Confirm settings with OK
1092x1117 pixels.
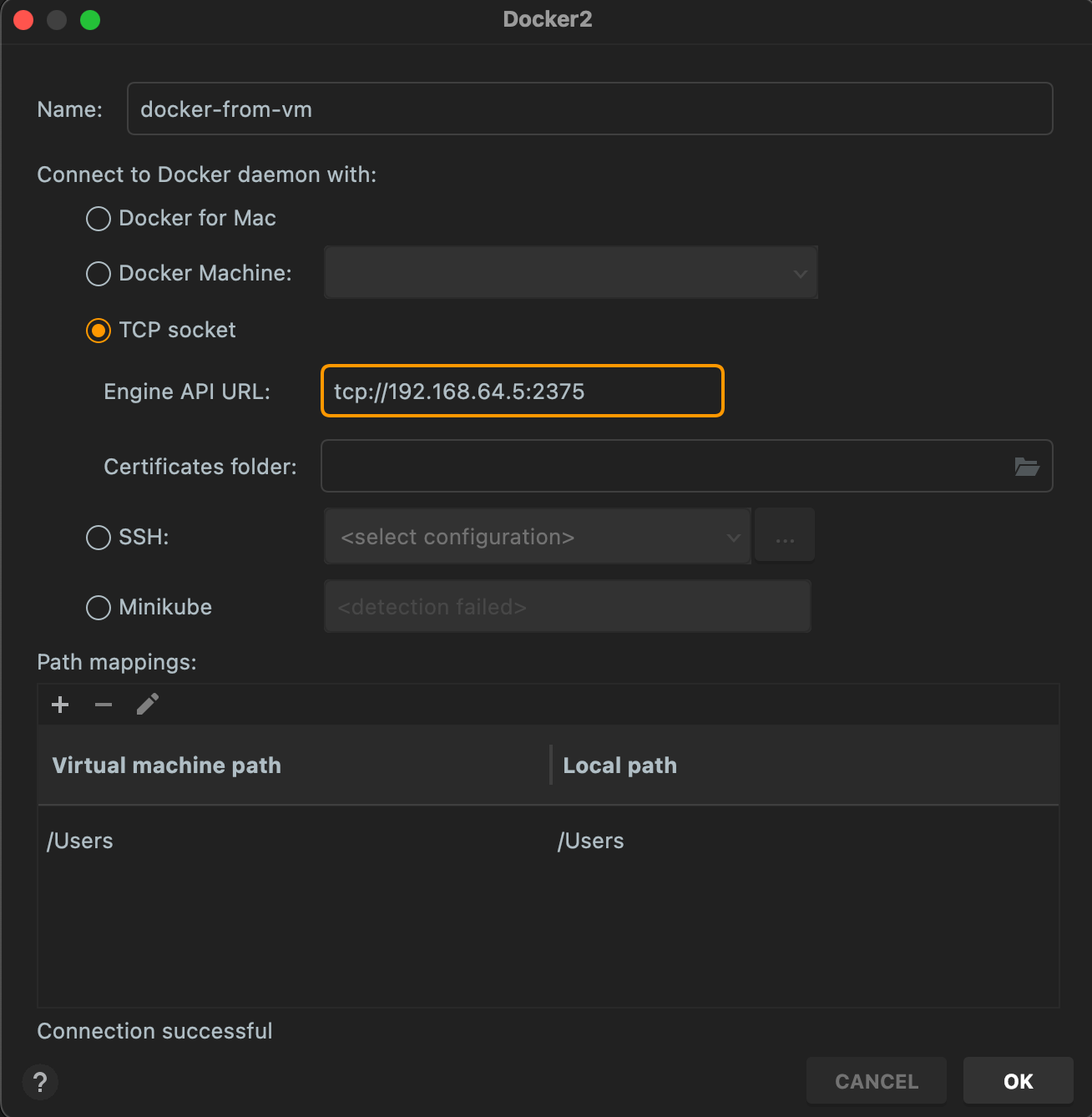[1018, 1080]
